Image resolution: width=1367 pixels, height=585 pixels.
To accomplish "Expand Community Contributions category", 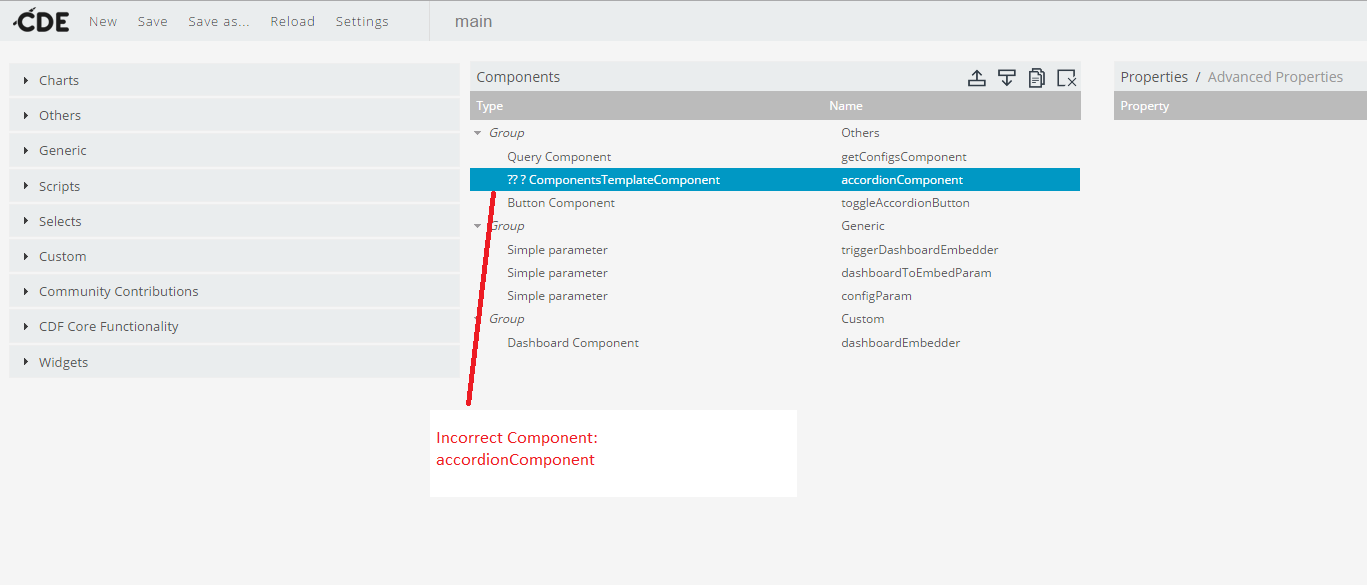I will 234,291.
